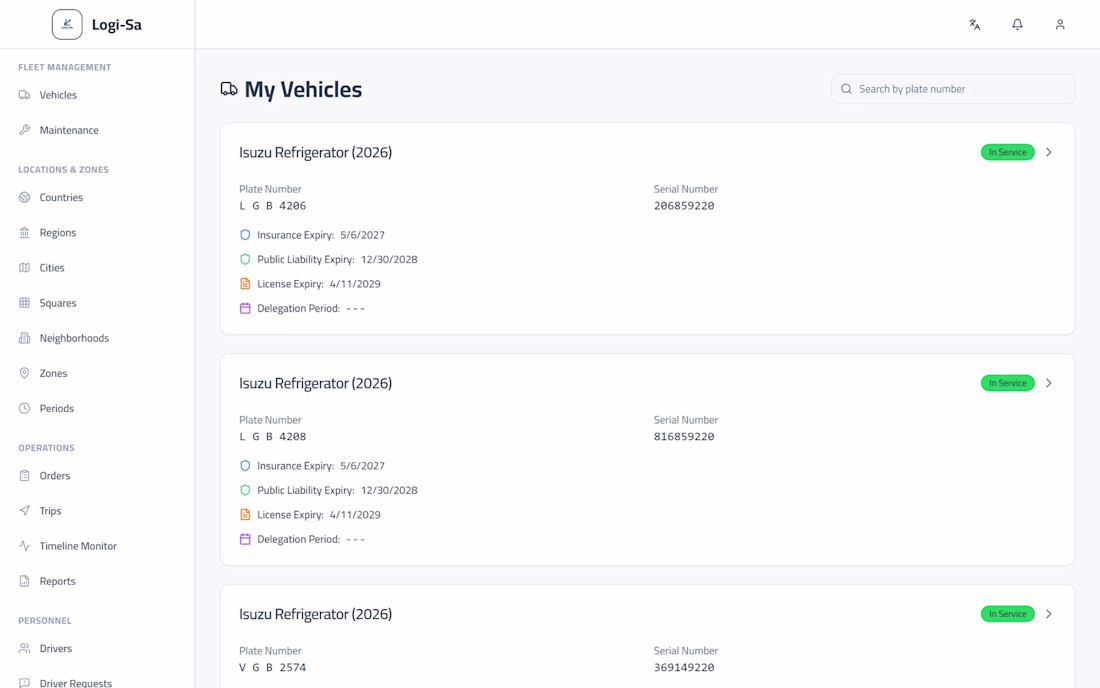Select serial number 816859220
This screenshot has width=1100, height=688.
click(684, 436)
